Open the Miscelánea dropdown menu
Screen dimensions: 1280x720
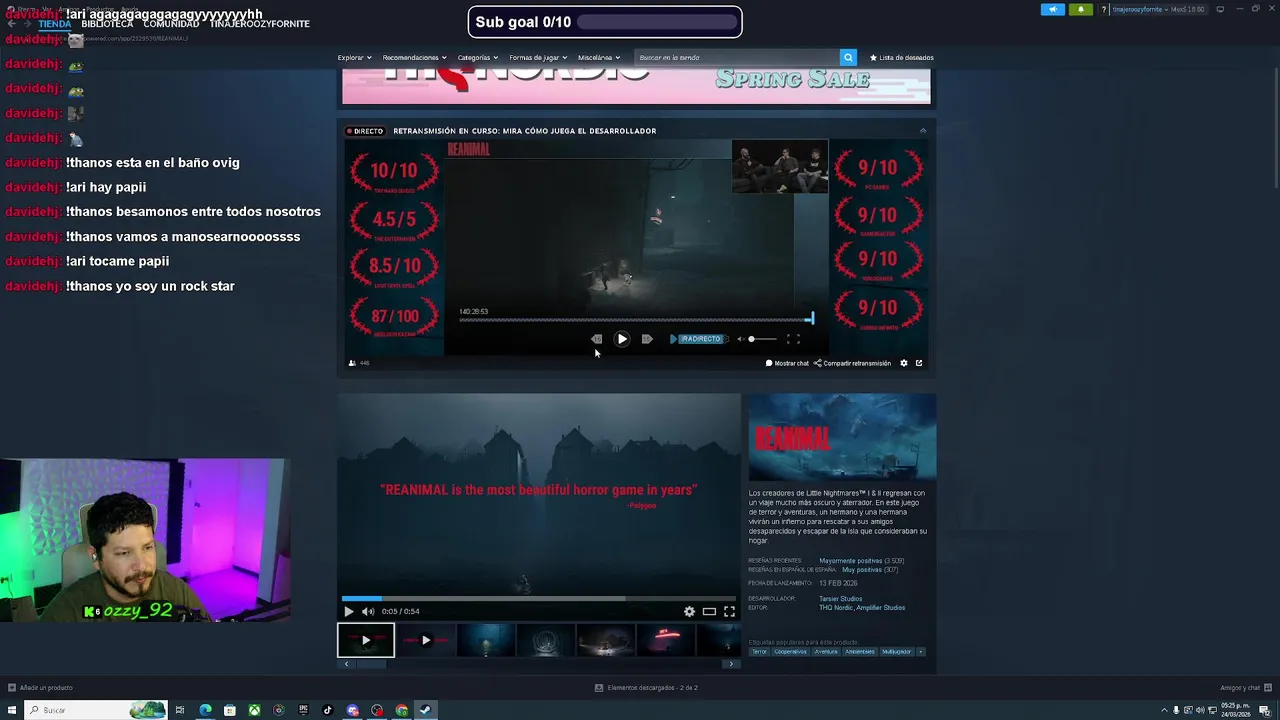598,57
